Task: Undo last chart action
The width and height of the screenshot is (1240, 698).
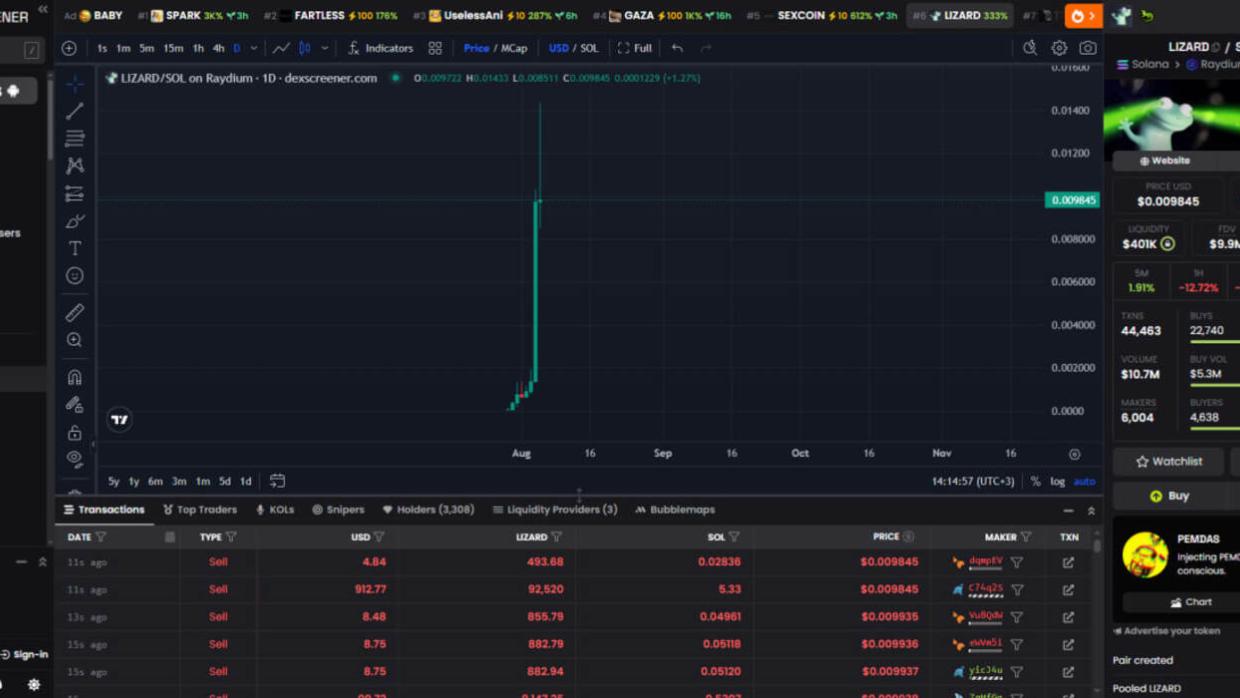Action: (x=677, y=48)
